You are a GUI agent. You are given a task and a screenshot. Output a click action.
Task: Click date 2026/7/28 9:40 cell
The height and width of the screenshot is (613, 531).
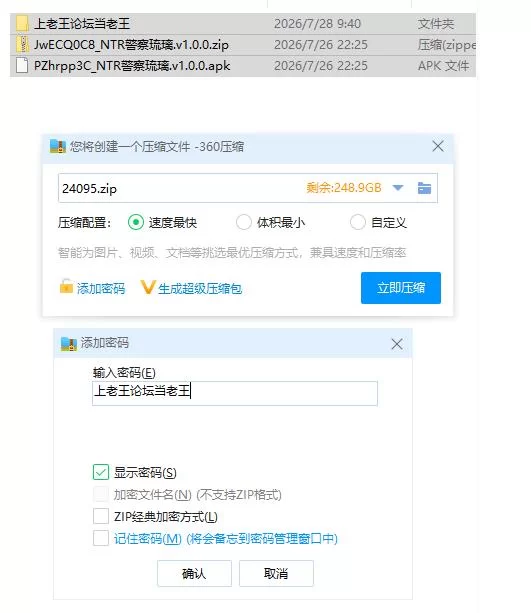pyautogui.click(x=318, y=23)
